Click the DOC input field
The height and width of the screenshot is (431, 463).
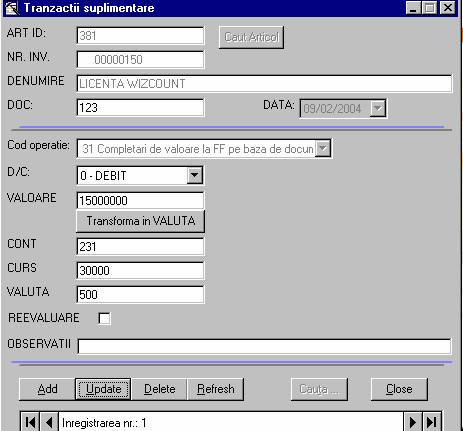(140, 108)
